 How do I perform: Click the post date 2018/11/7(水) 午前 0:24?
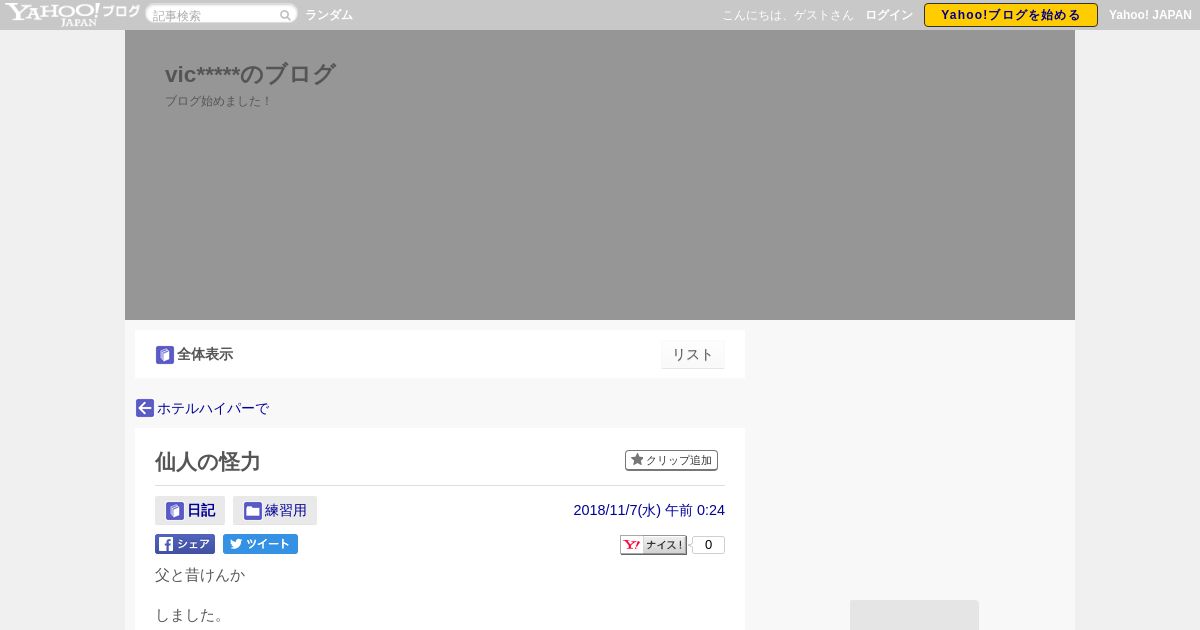pos(649,510)
